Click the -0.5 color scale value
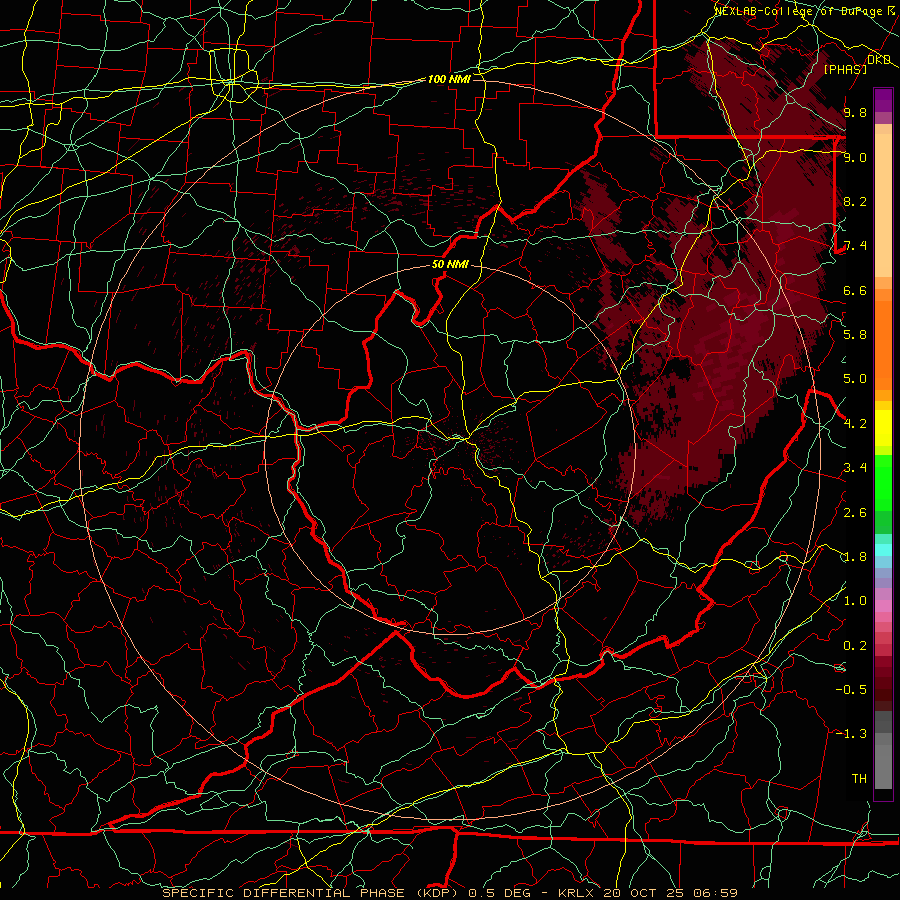This screenshot has height=900, width=900. [851, 689]
